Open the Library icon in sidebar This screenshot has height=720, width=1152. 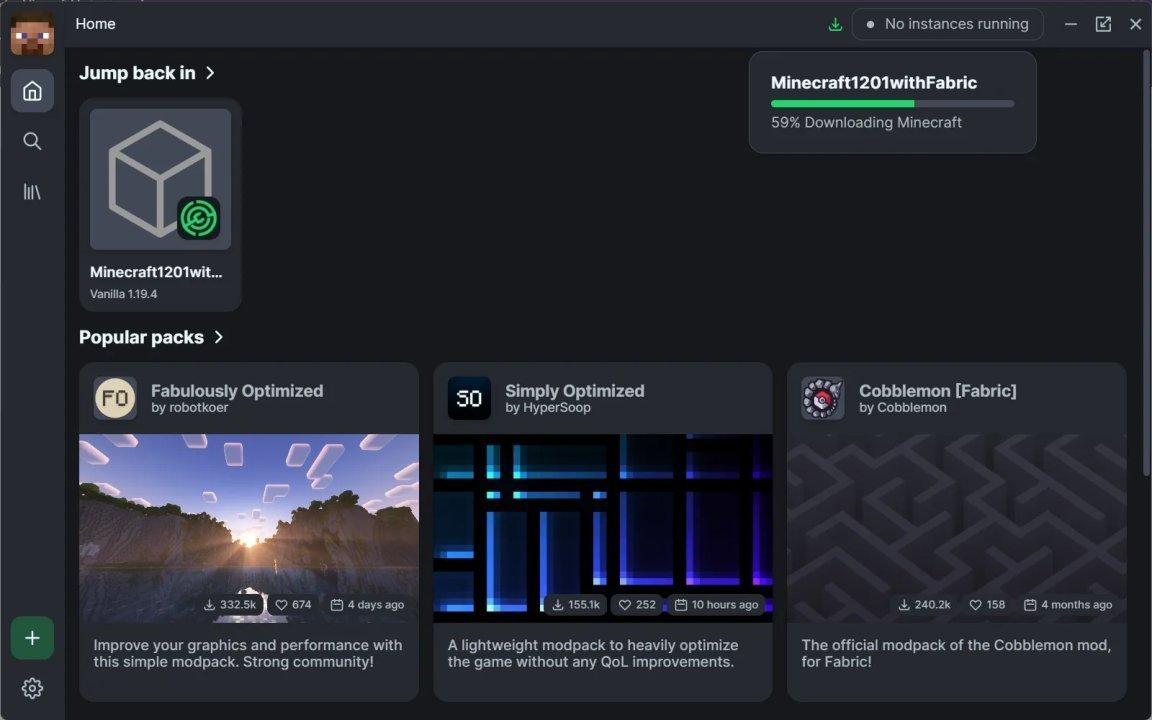(x=32, y=192)
